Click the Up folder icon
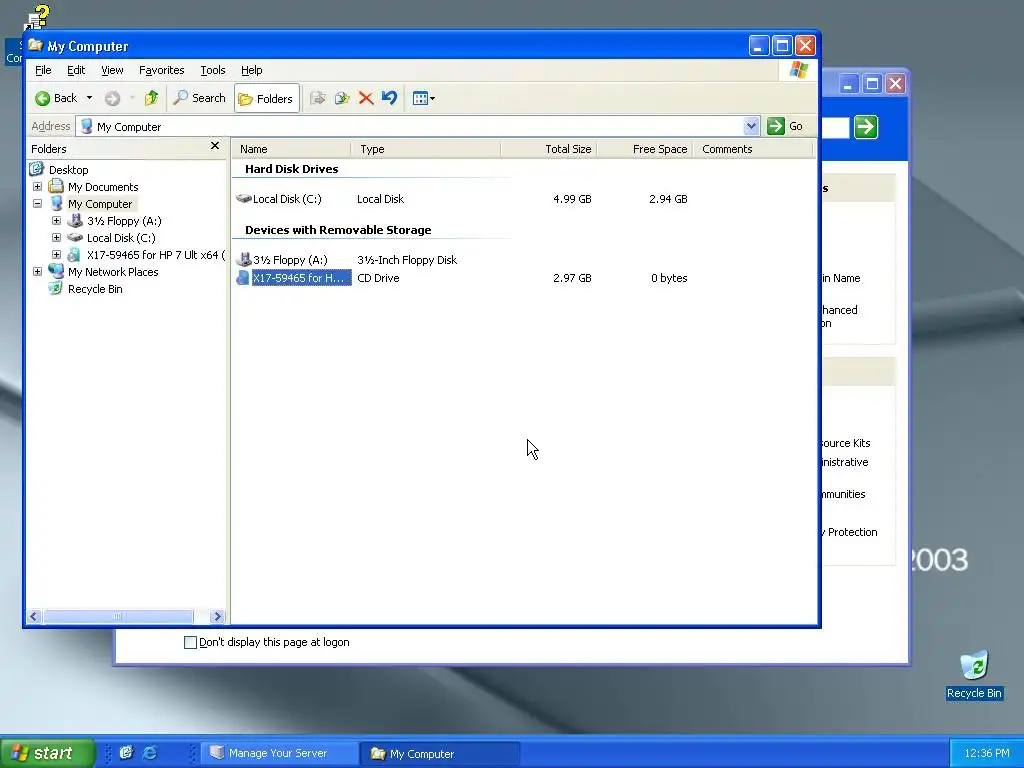Screen dimensions: 1024x768 152,99
